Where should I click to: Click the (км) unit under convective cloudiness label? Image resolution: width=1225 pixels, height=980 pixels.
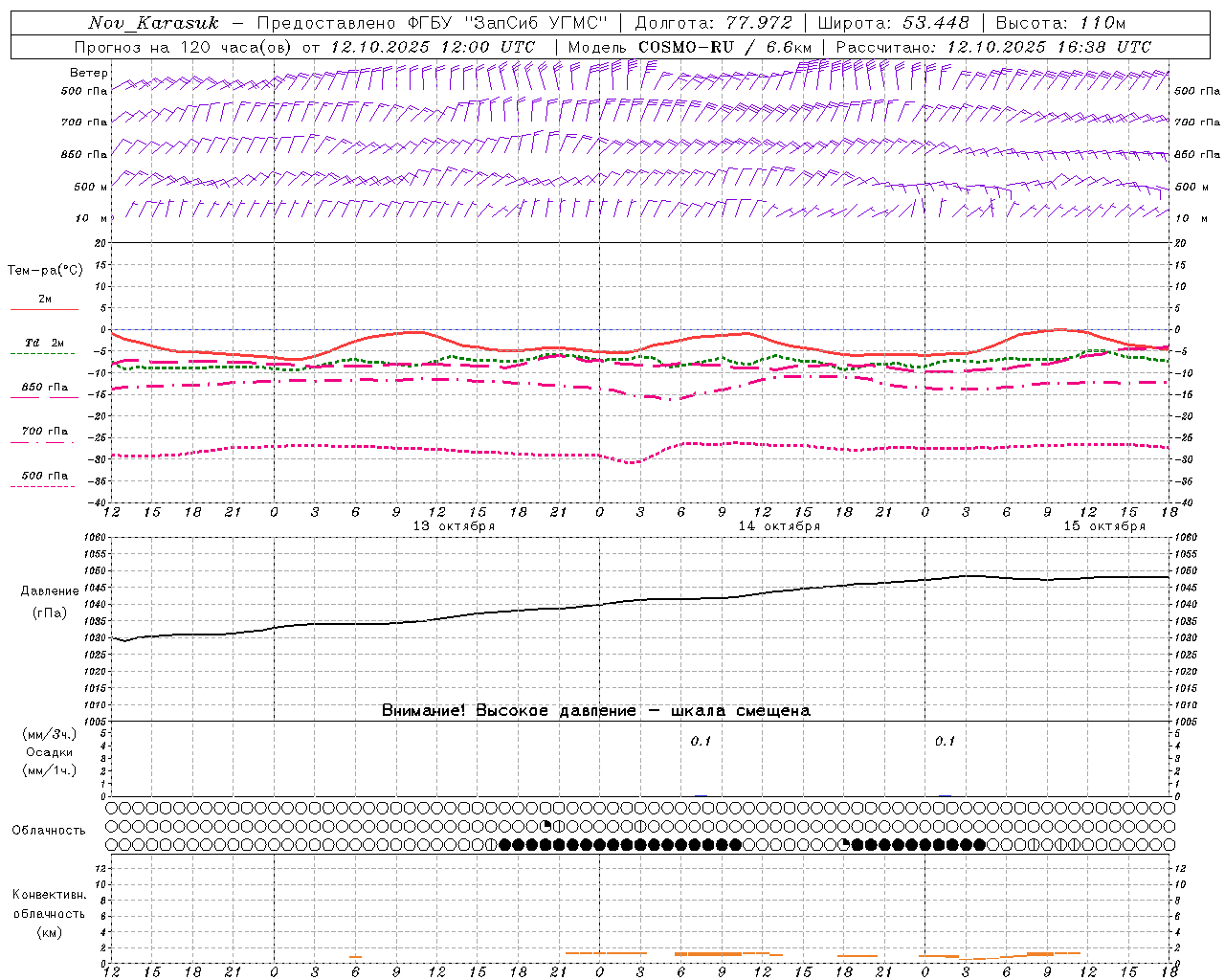[49, 932]
